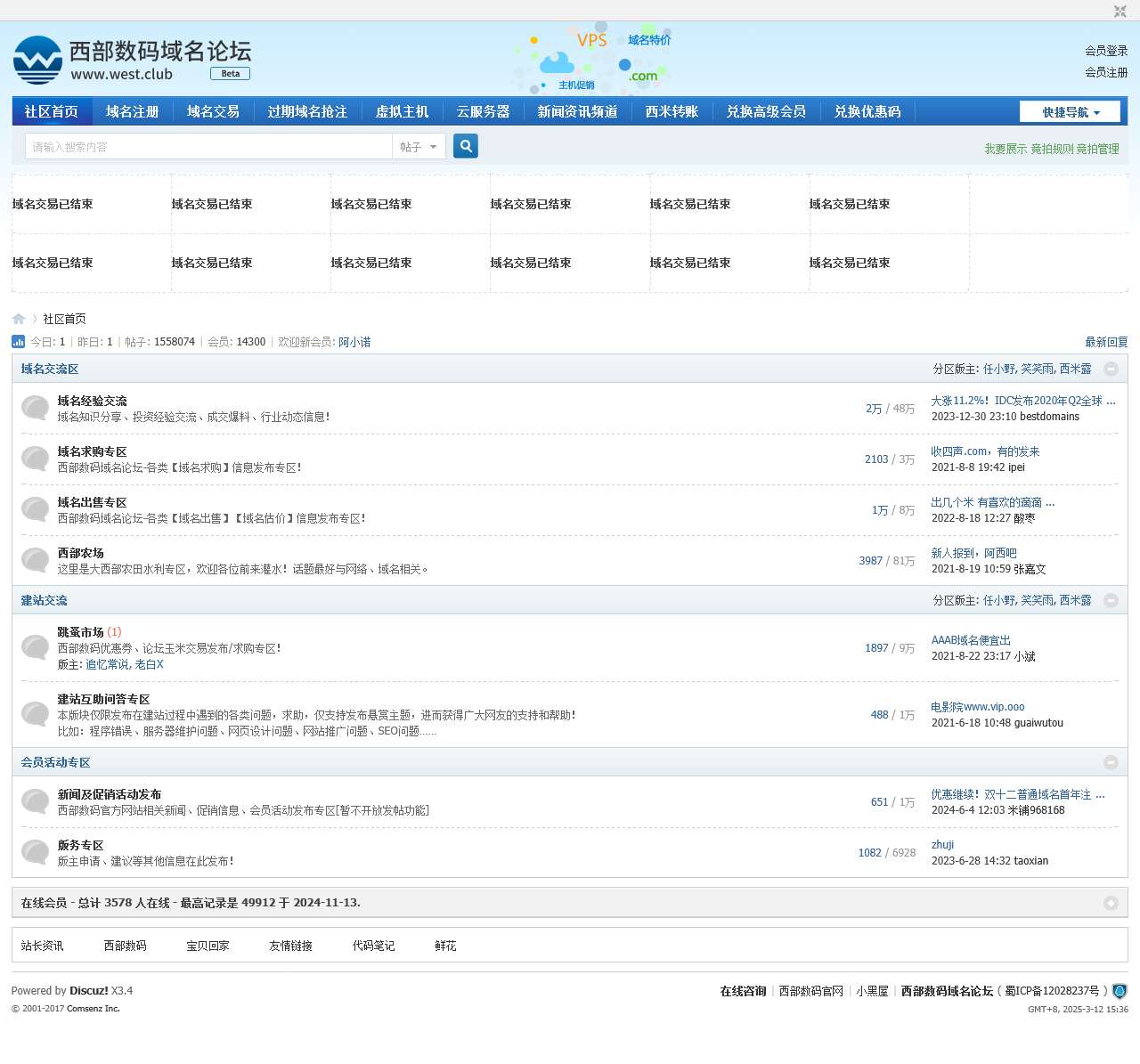Open latest post 电影院www.vip.ooo

point(978,707)
